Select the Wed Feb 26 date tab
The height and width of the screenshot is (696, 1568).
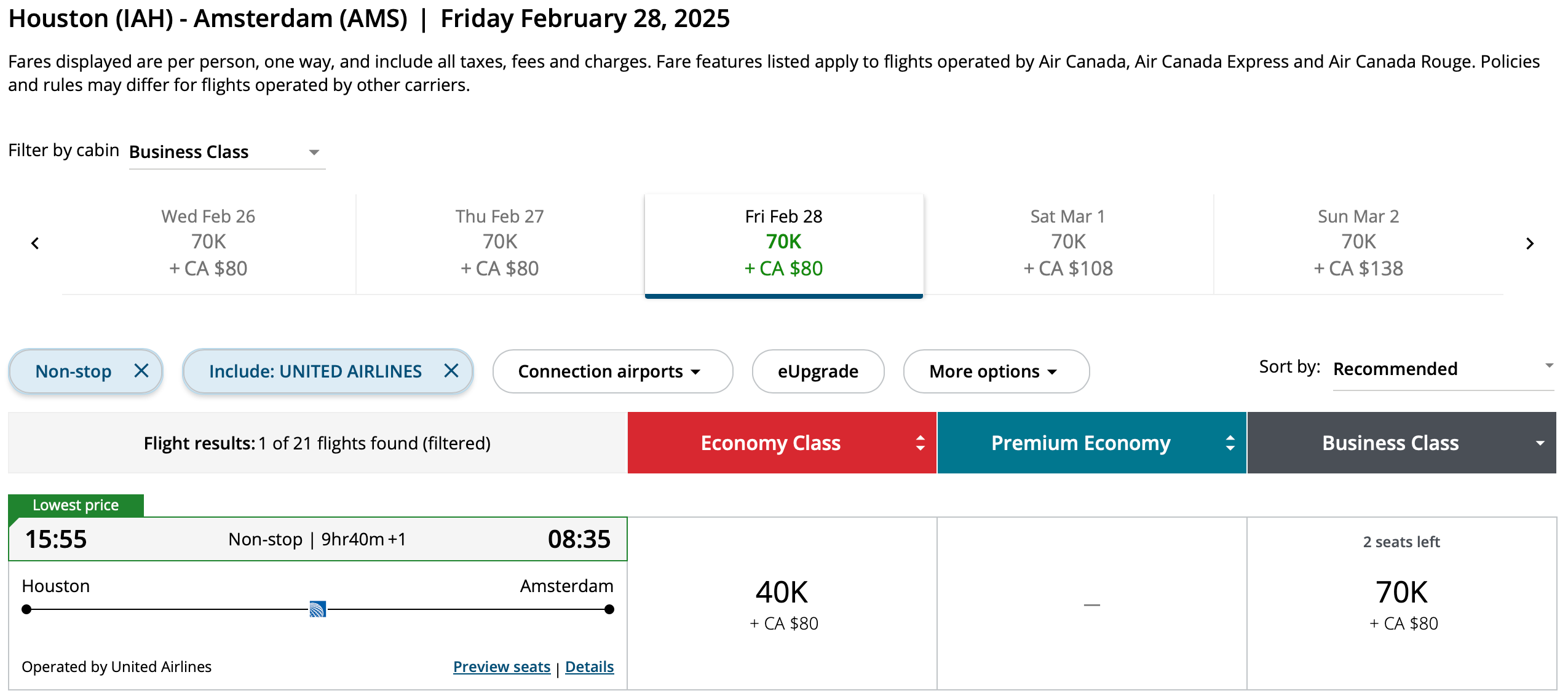(x=208, y=243)
